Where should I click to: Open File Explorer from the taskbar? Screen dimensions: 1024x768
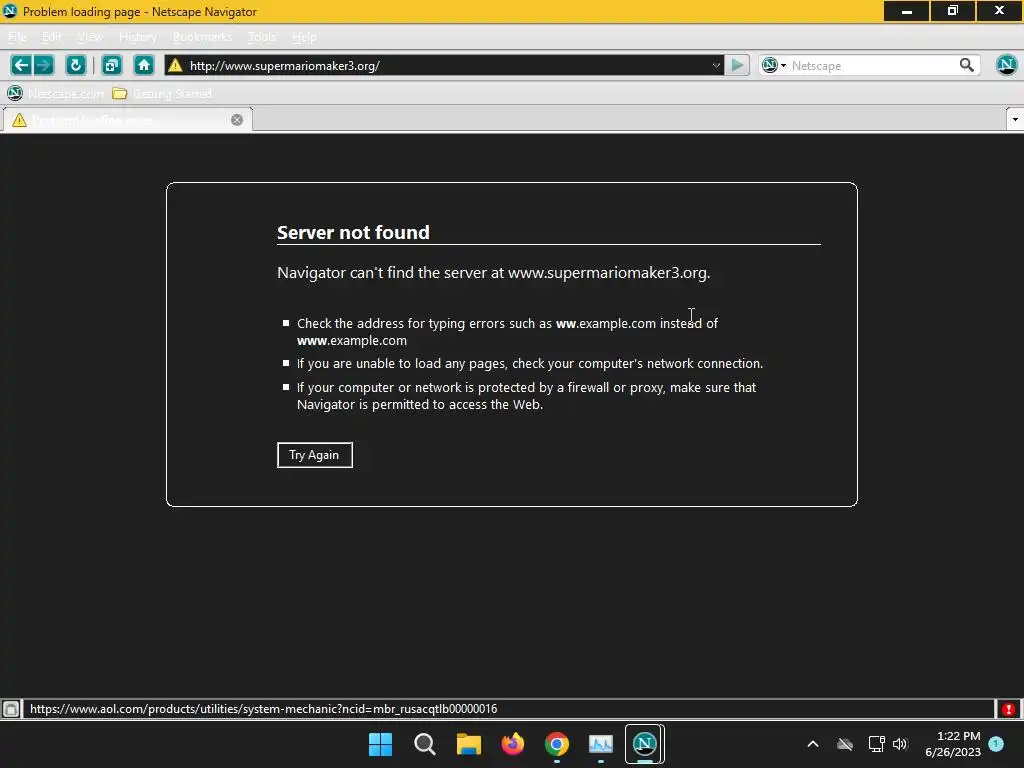pos(468,744)
